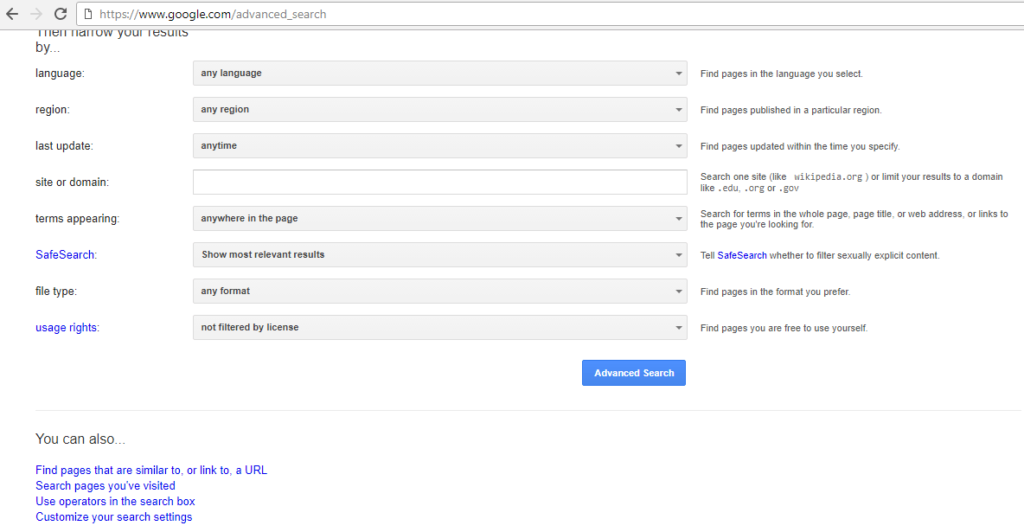
Task: Open 'Use operators in the search box' link
Action: click(x=115, y=501)
